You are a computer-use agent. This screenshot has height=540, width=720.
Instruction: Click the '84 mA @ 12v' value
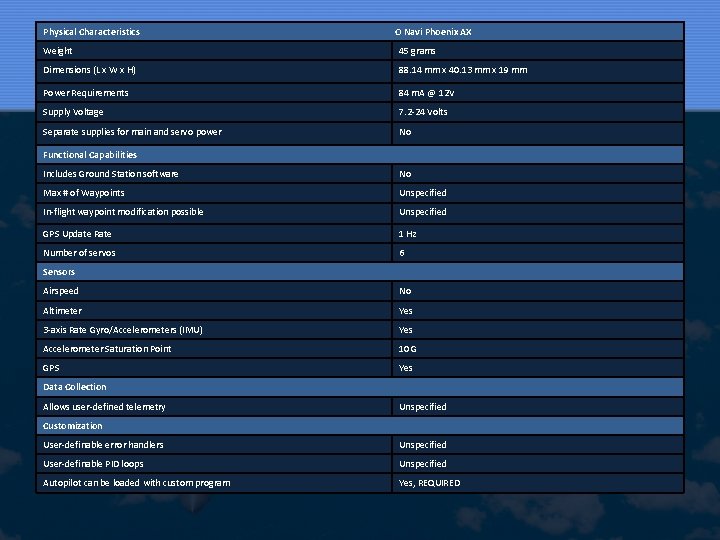point(426,93)
